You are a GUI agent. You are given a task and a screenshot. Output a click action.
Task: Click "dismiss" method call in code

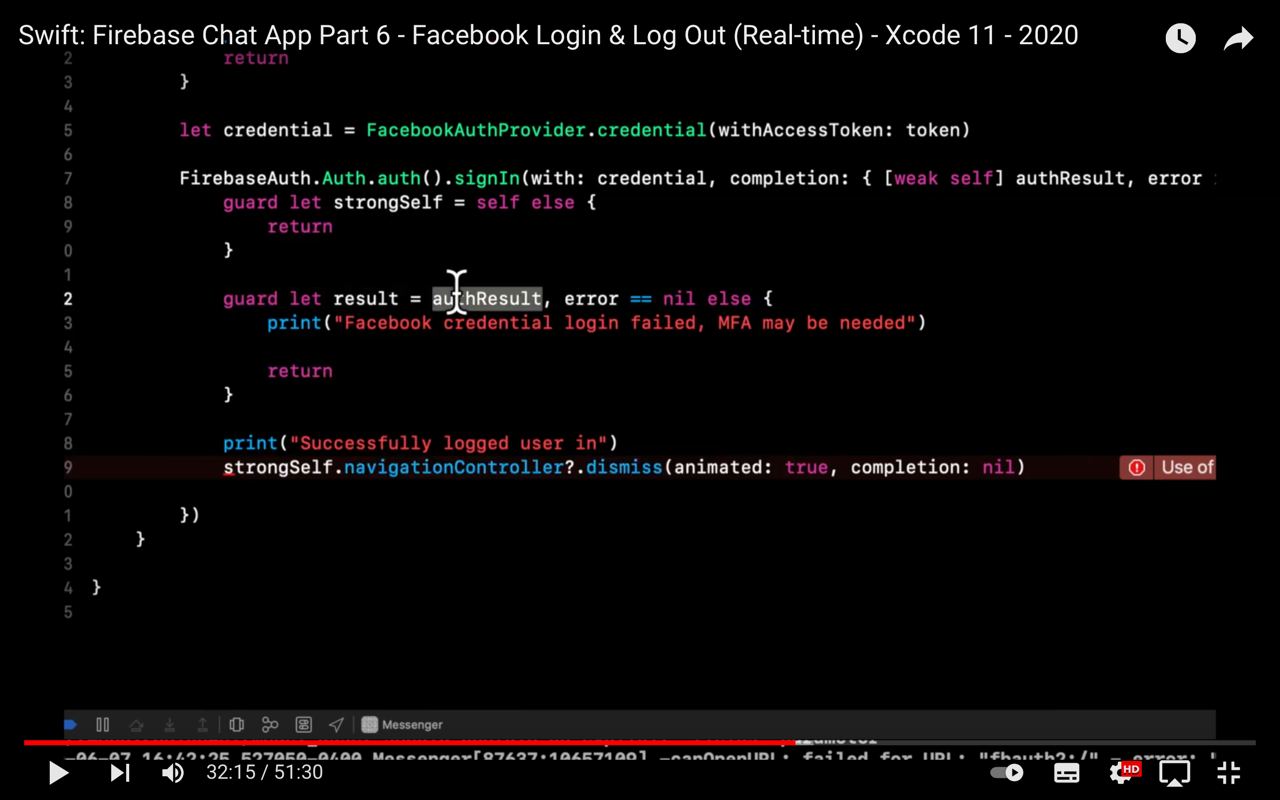click(625, 467)
